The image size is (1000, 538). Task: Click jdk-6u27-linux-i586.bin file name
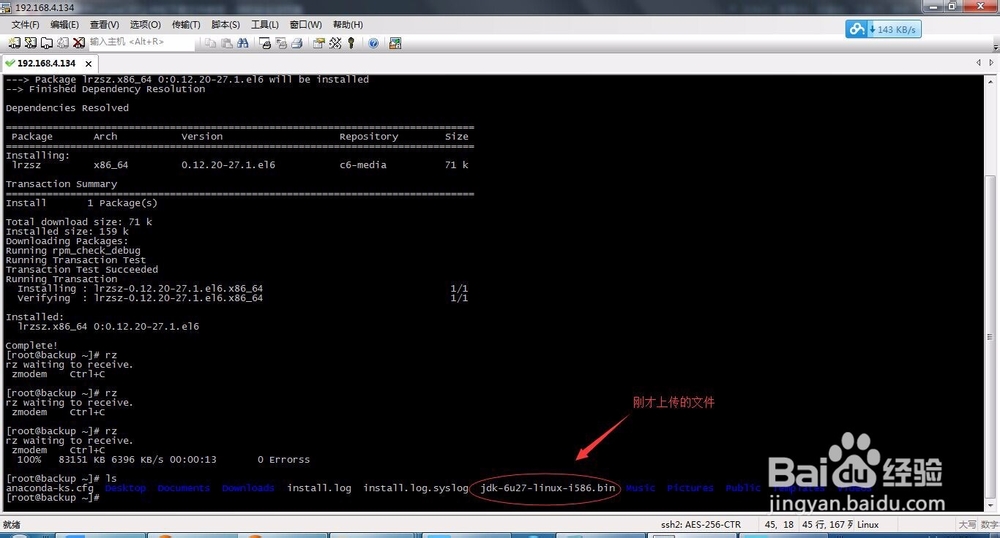coord(548,488)
